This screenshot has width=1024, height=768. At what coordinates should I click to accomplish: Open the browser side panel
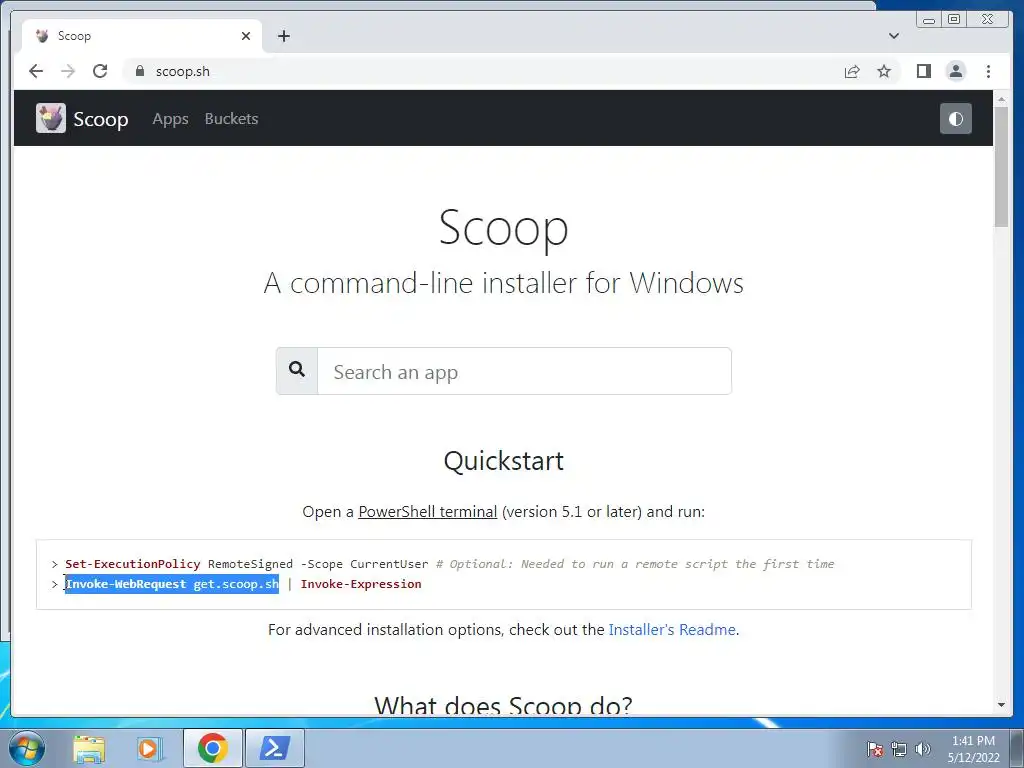point(923,71)
